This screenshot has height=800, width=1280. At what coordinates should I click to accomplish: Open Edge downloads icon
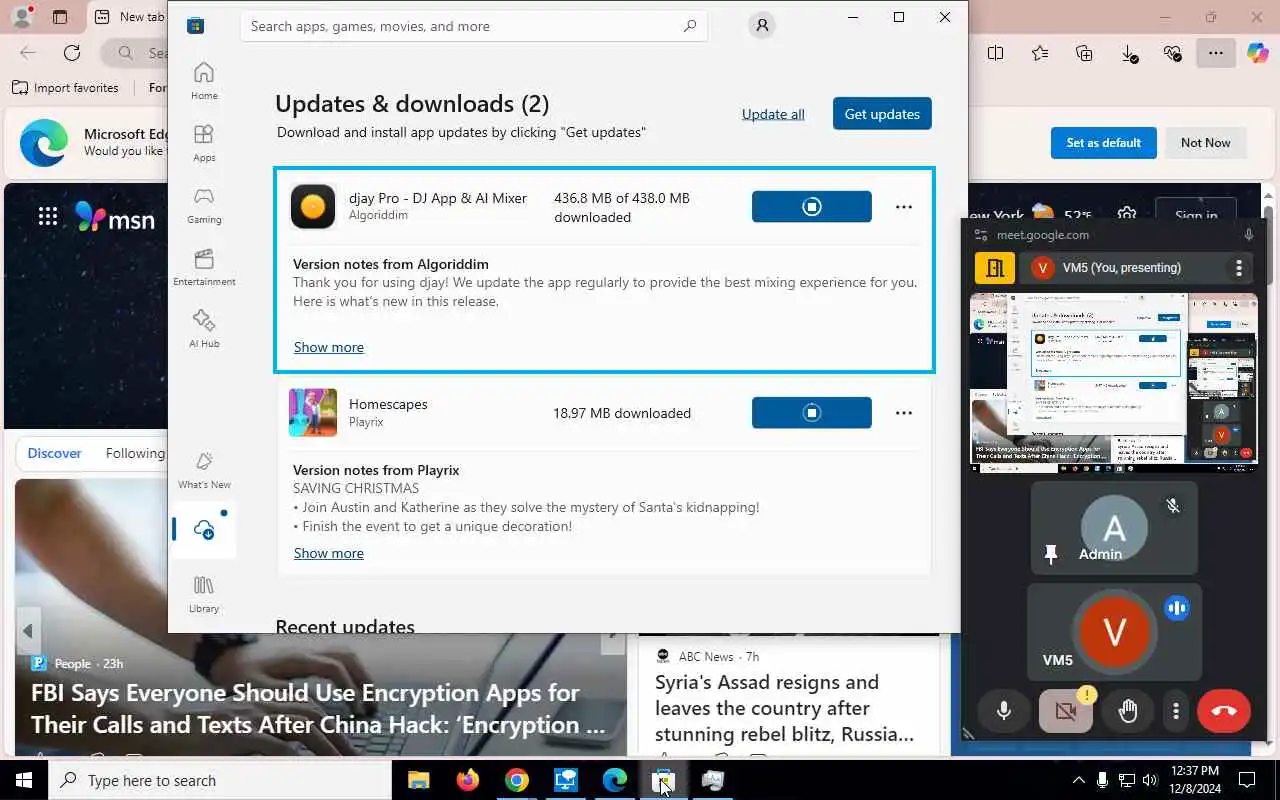click(1129, 53)
